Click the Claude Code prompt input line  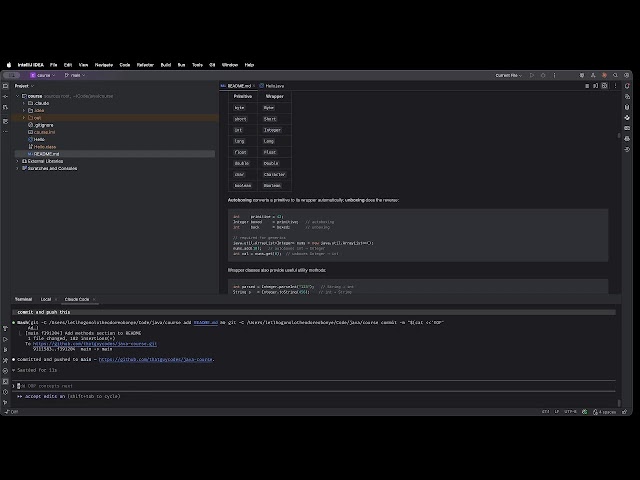[x=314, y=386]
